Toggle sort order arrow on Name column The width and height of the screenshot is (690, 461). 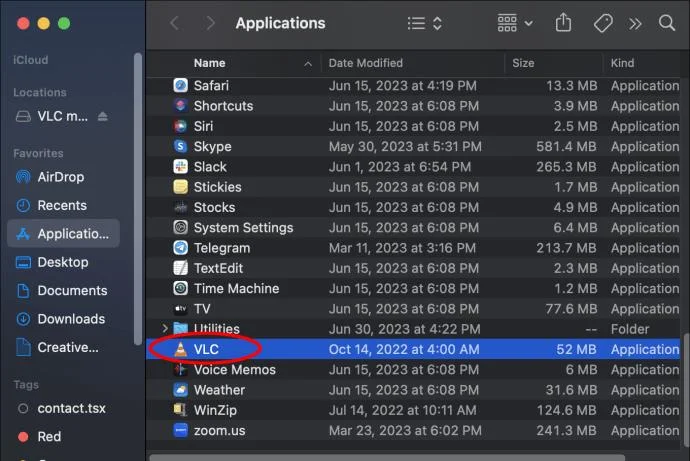click(308, 64)
